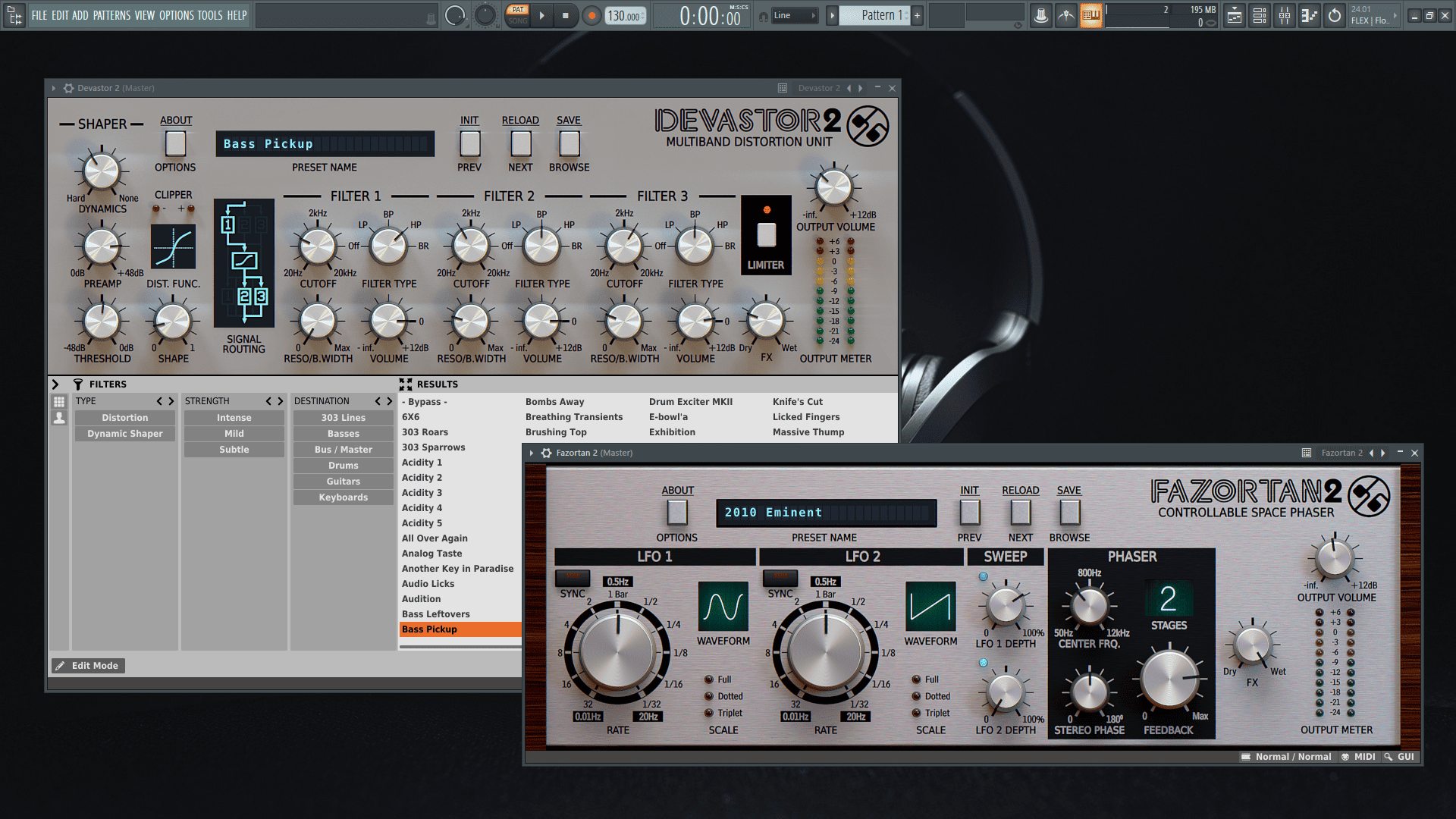Open the Channel rack icon in toolbar
The image size is (1456, 819).
tap(1260, 15)
